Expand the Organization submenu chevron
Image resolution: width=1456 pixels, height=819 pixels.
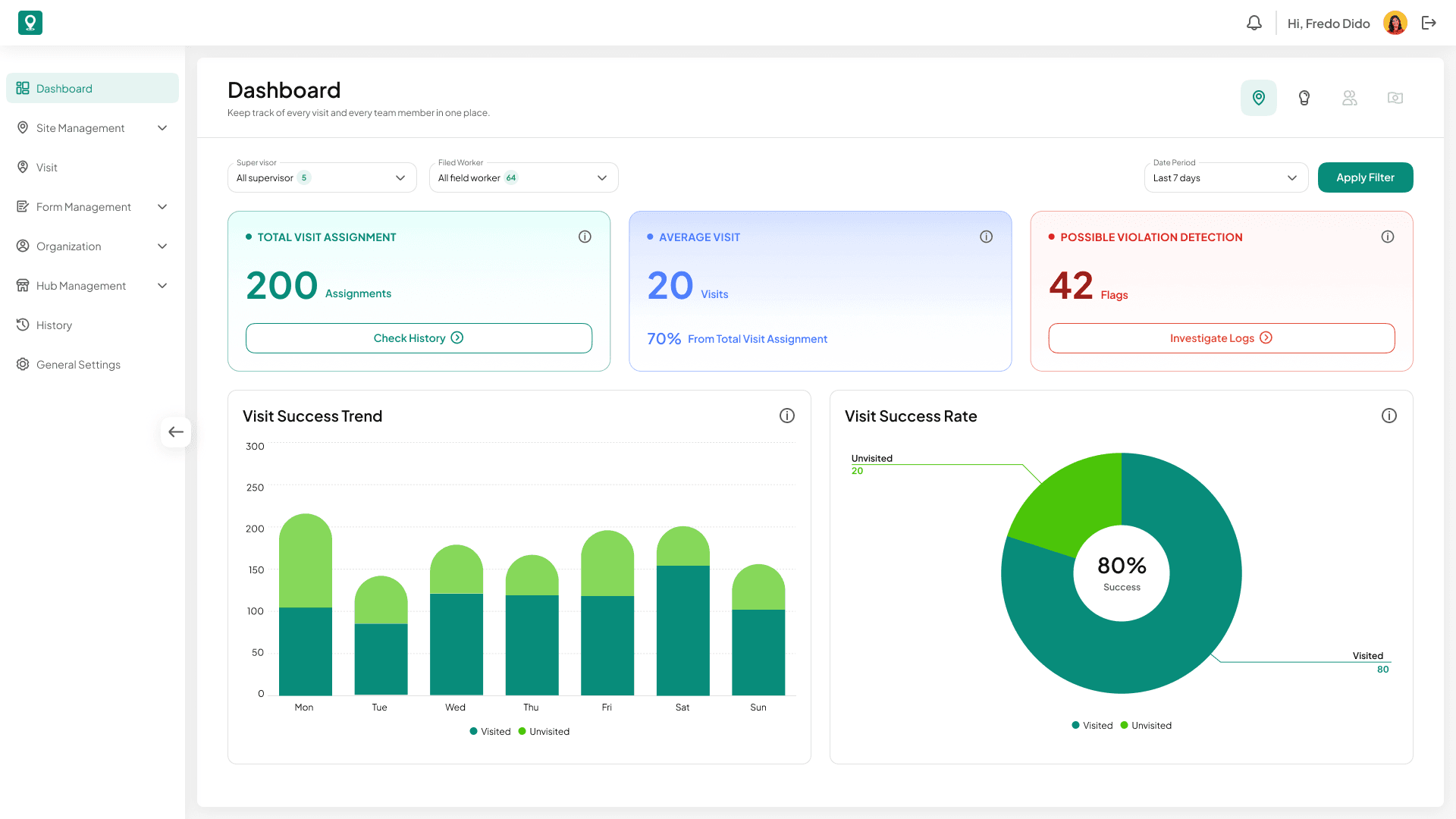pos(162,246)
